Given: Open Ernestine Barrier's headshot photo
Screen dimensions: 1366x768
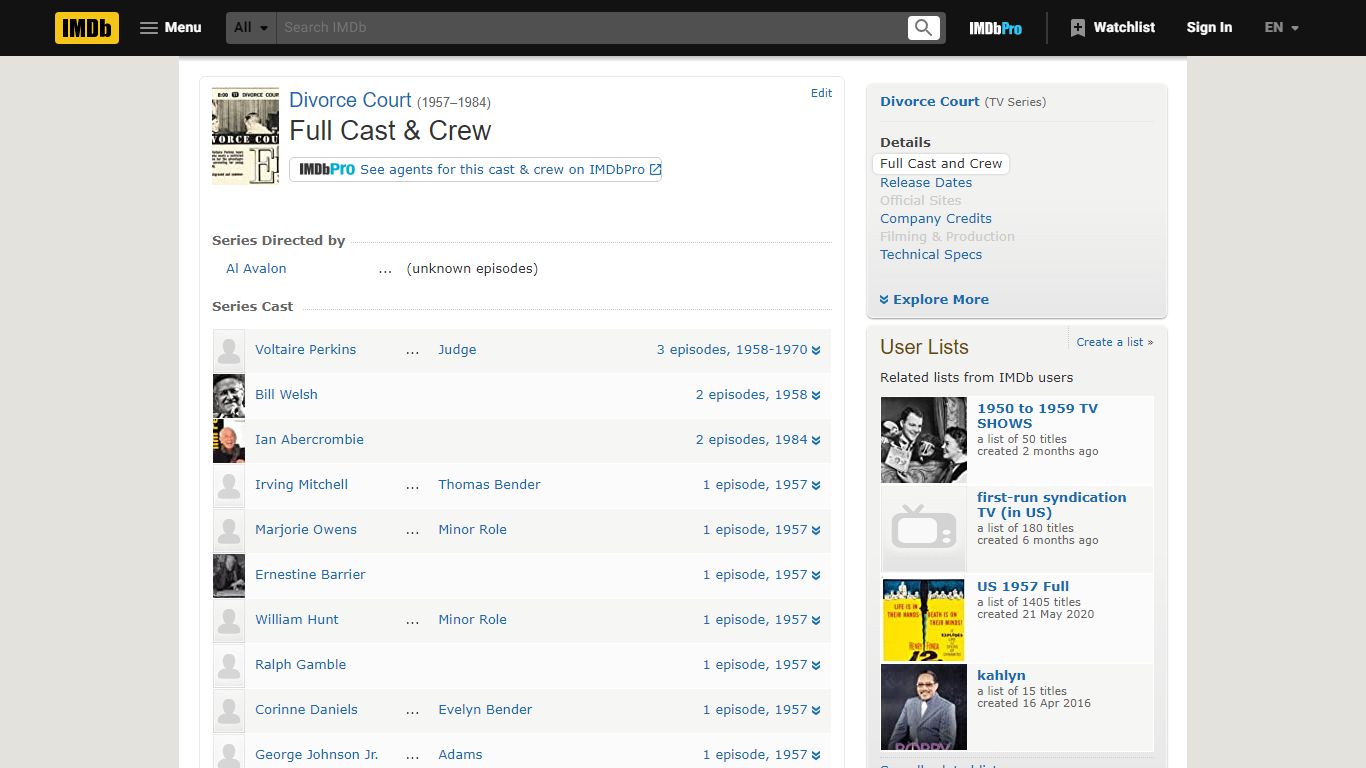Looking at the screenshot, I should 229,575.
